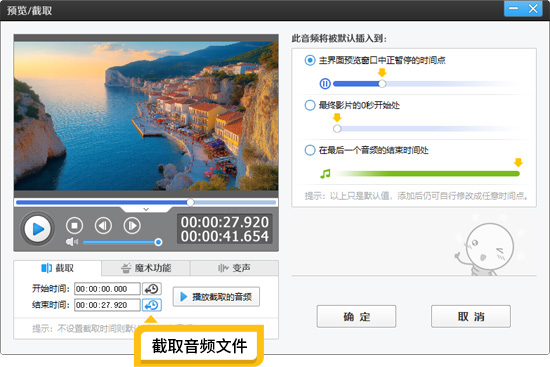
Task: Switch to the 变声 tab
Action: (234, 268)
